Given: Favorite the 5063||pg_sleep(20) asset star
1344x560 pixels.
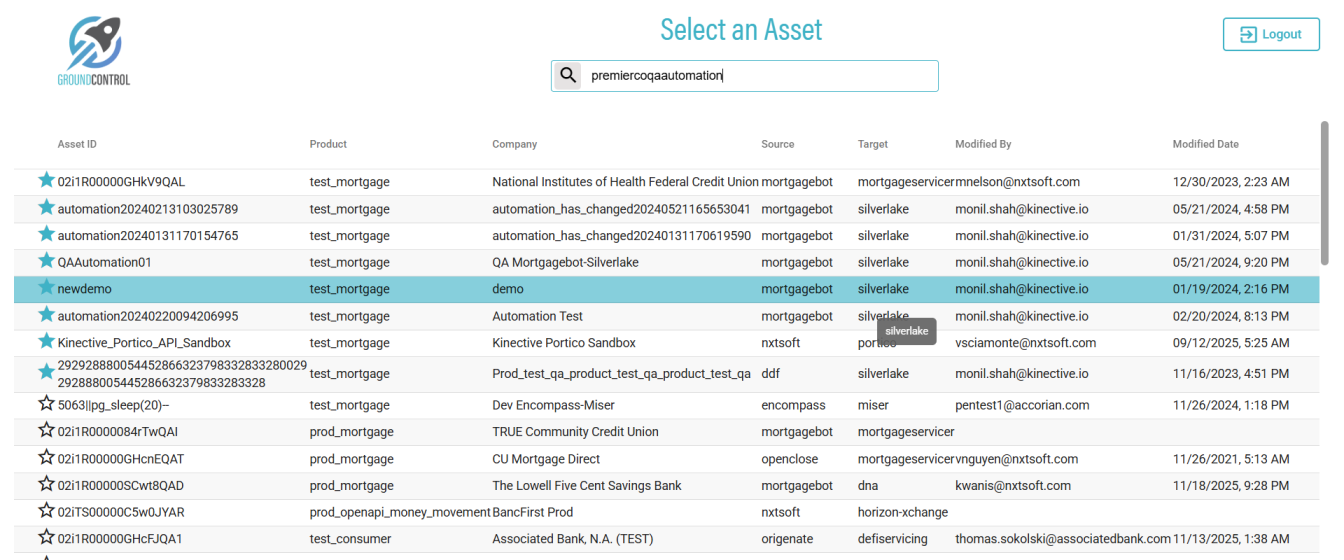Looking at the screenshot, I should tap(46, 404).
